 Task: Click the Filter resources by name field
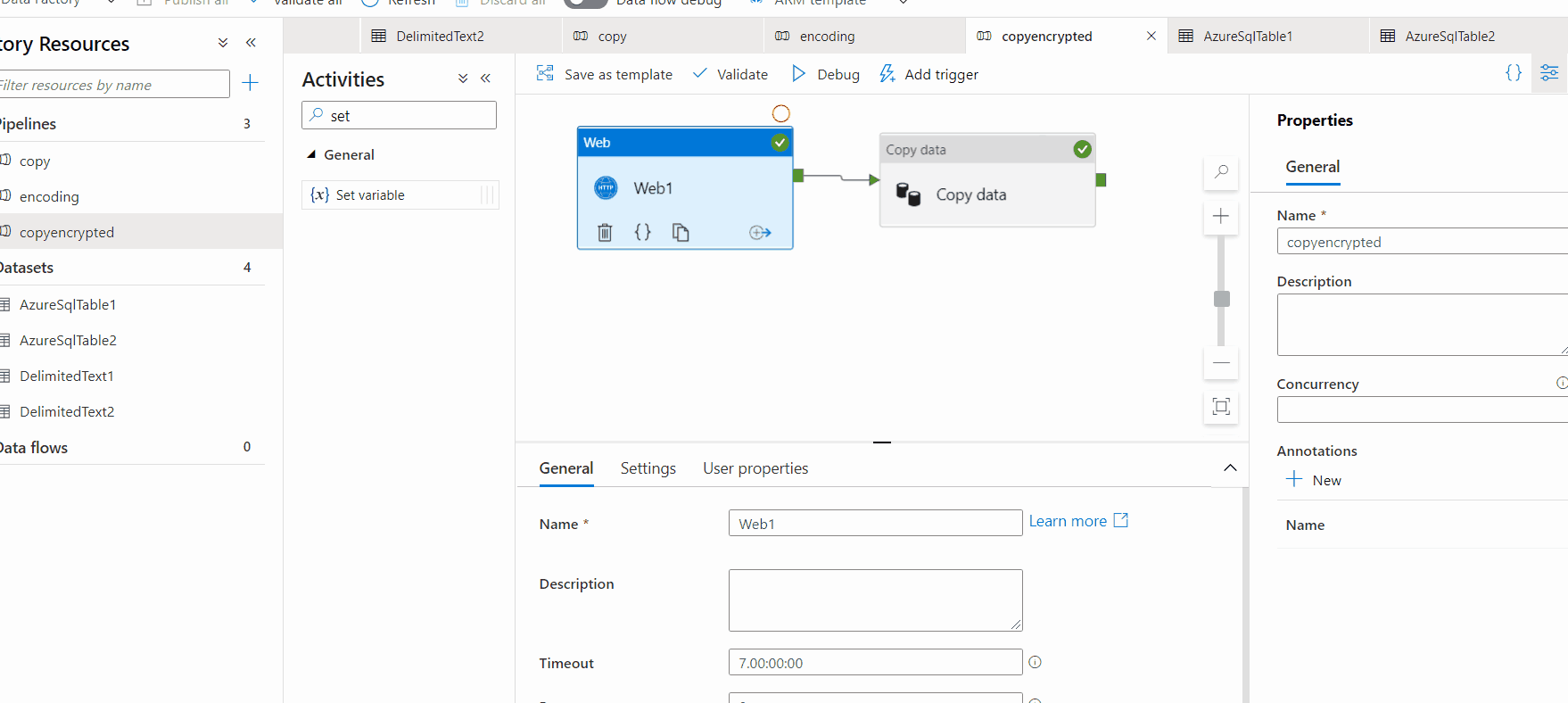point(113,85)
